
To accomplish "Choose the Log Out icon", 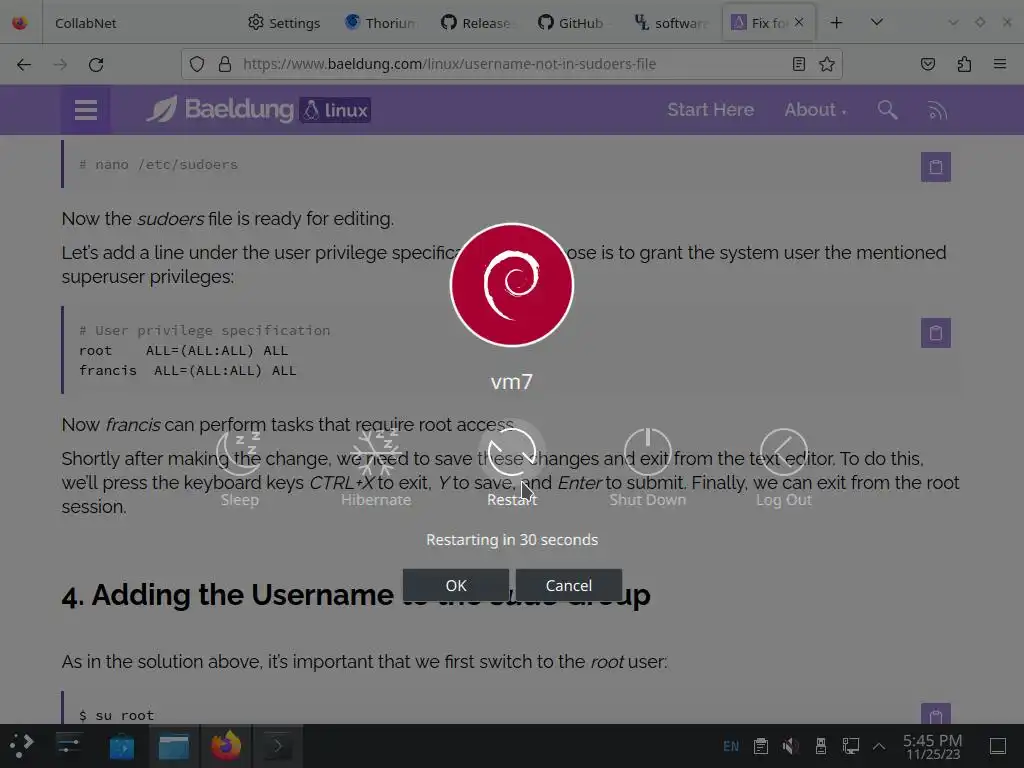I will click(784, 452).
